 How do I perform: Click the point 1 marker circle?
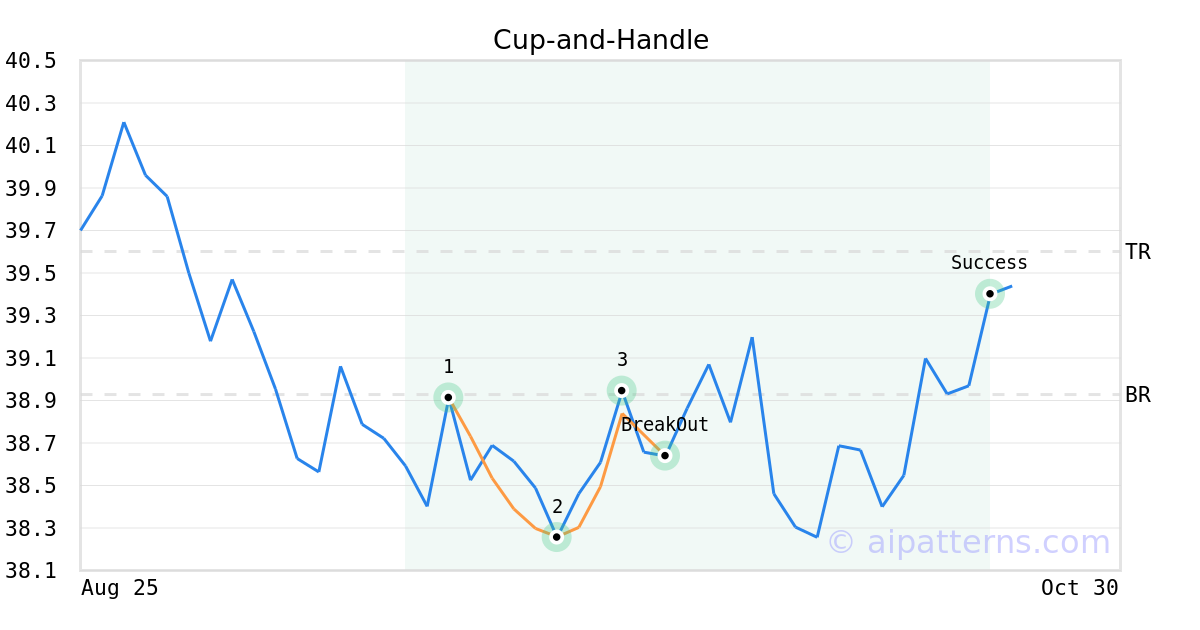click(448, 397)
